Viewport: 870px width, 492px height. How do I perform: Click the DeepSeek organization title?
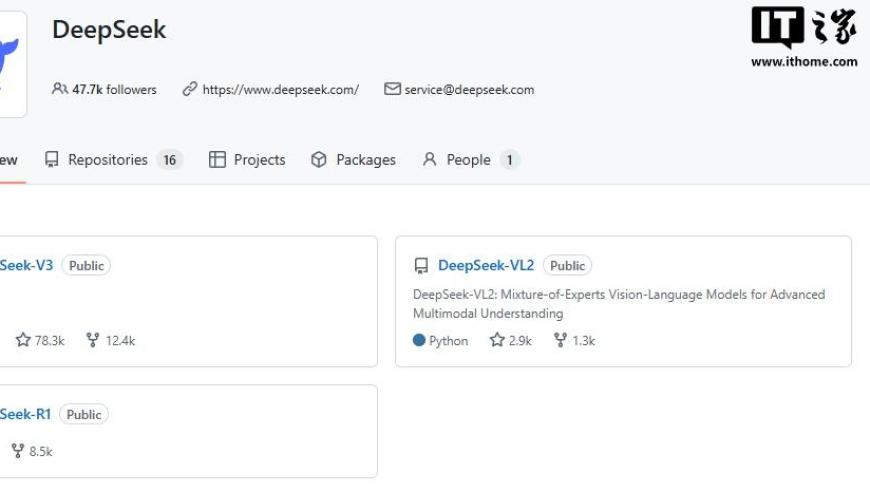[109, 30]
